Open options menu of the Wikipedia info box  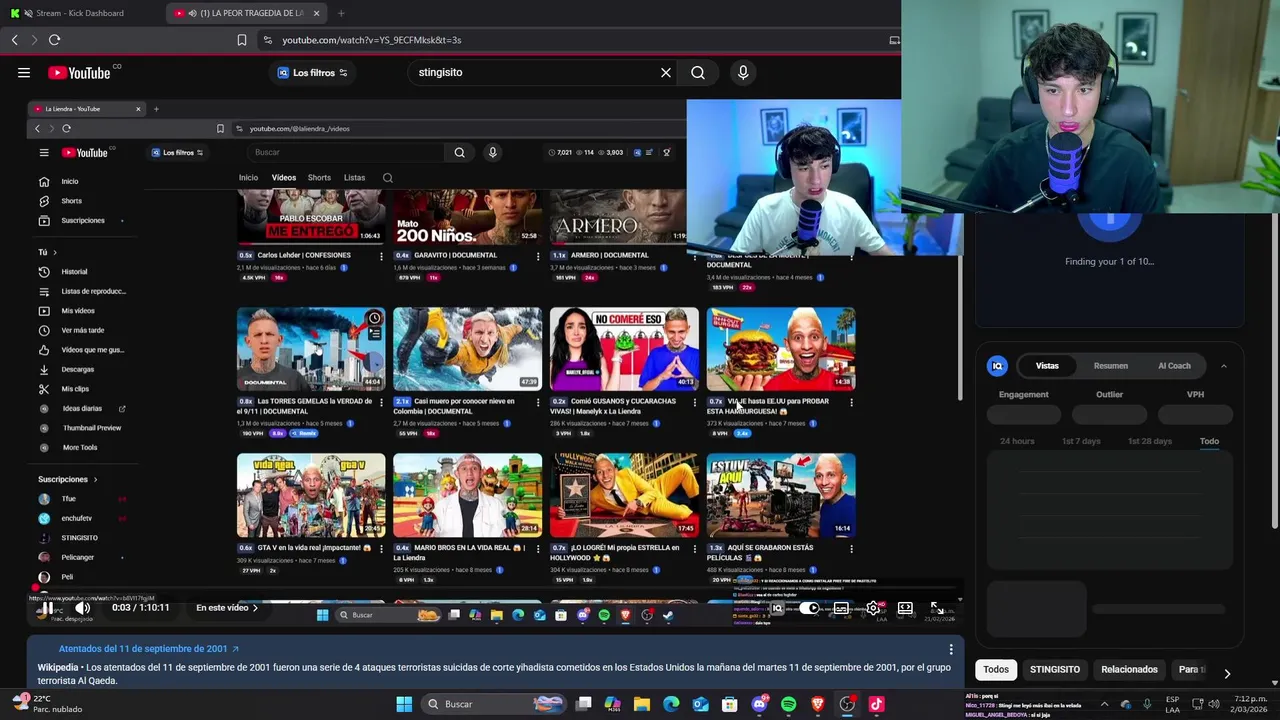pos(951,650)
